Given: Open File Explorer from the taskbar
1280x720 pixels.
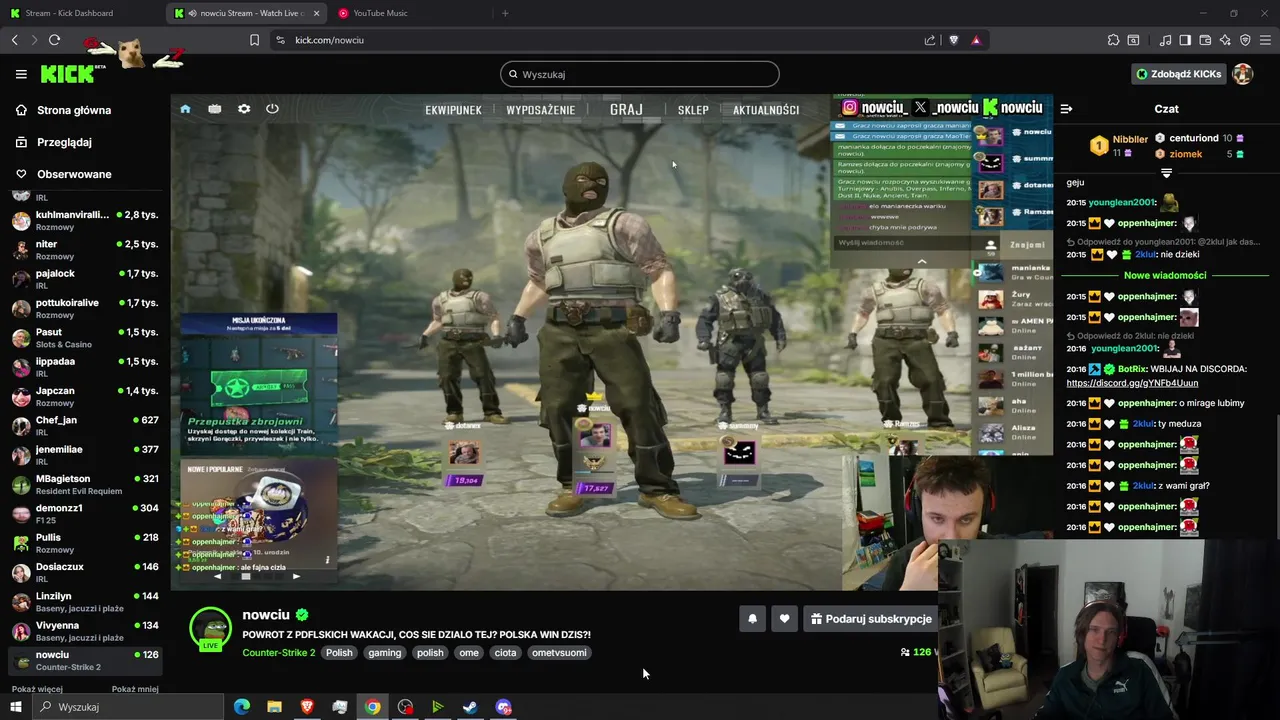Looking at the screenshot, I should (274, 707).
